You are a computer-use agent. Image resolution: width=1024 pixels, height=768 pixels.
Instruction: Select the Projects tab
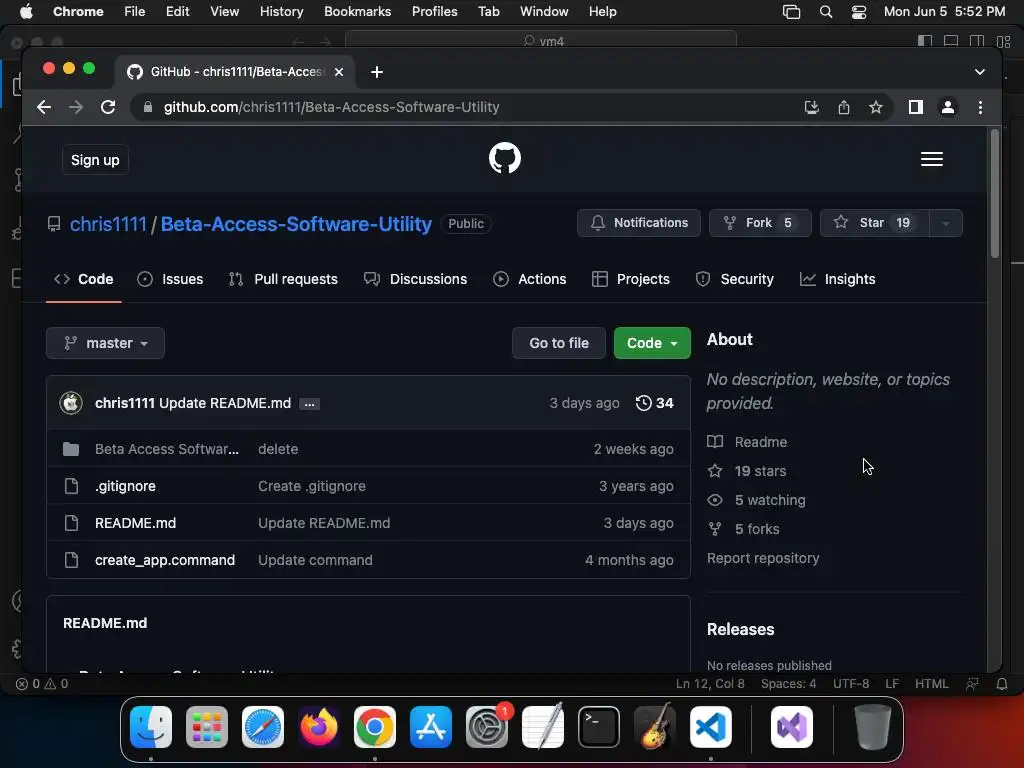coord(631,280)
